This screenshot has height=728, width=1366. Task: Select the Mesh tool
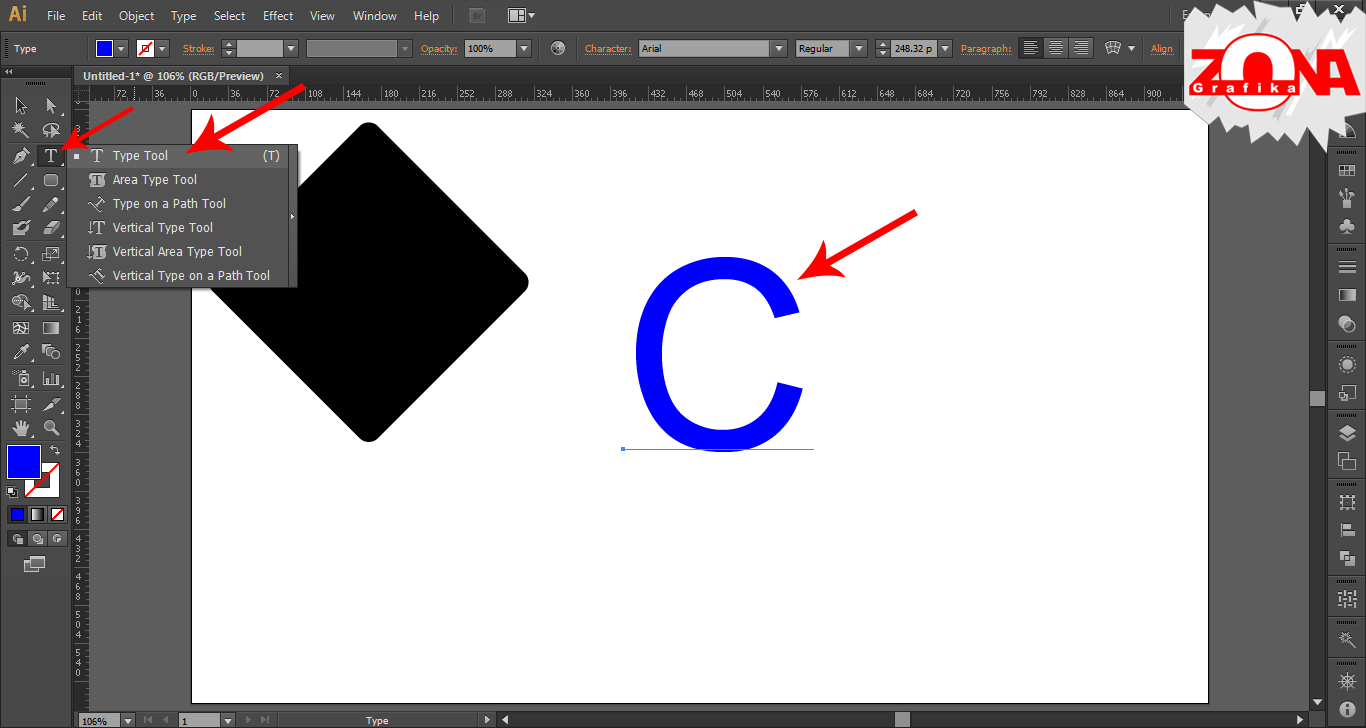(x=21, y=328)
